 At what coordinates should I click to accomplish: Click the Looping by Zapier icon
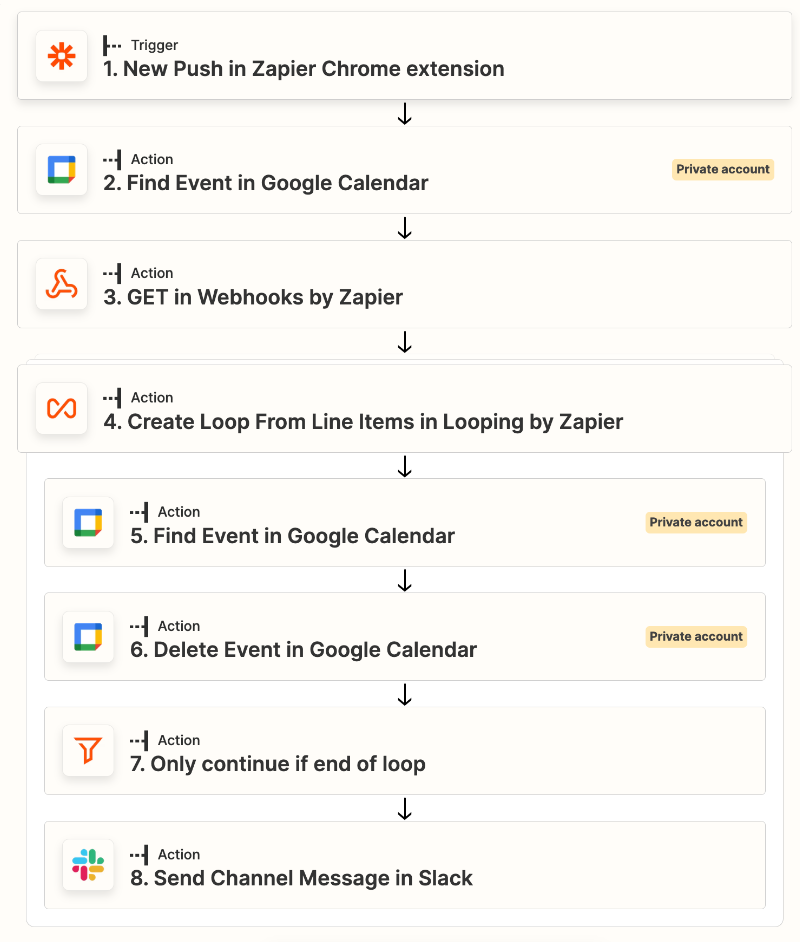point(61,409)
